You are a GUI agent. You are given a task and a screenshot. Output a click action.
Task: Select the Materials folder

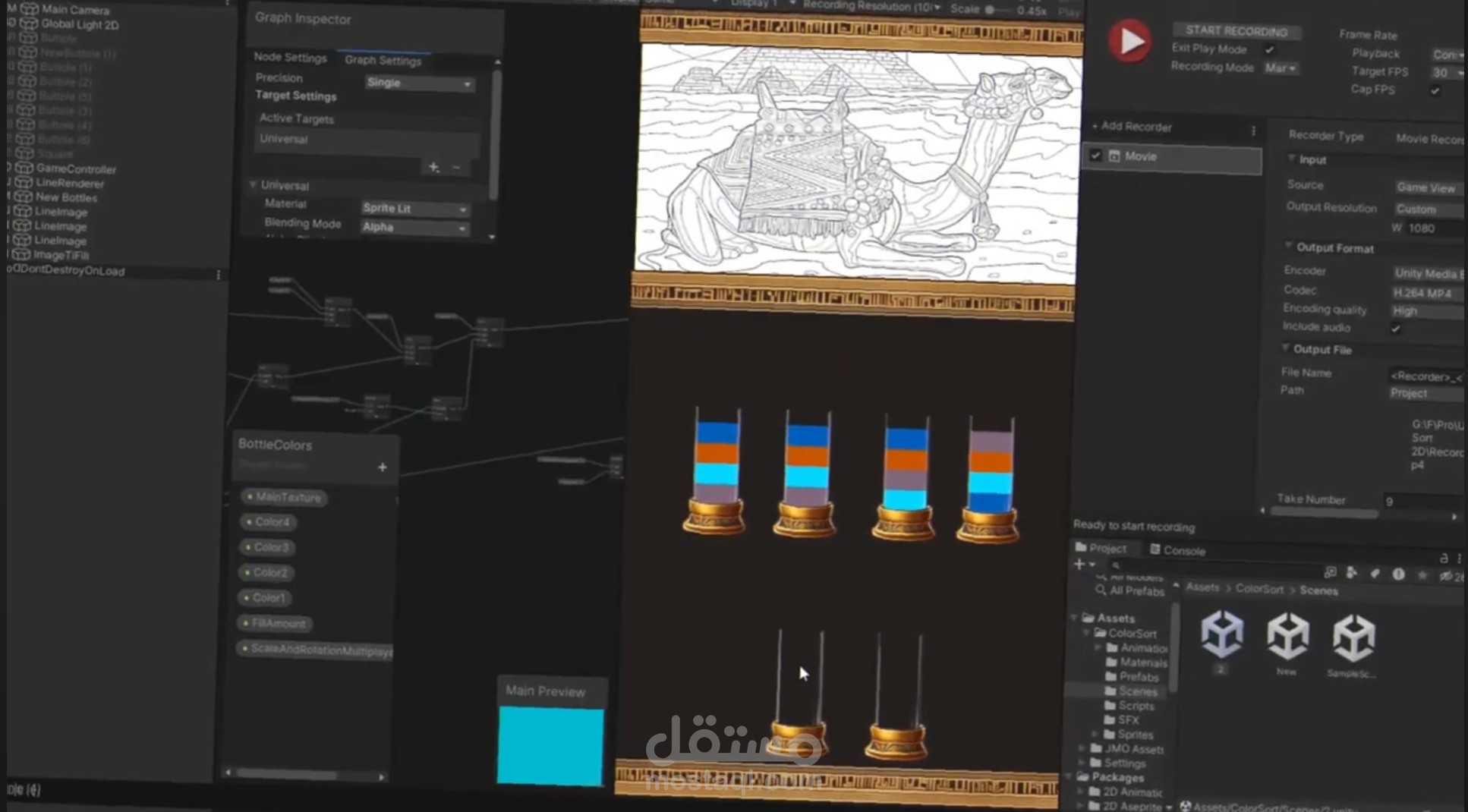tap(1136, 662)
